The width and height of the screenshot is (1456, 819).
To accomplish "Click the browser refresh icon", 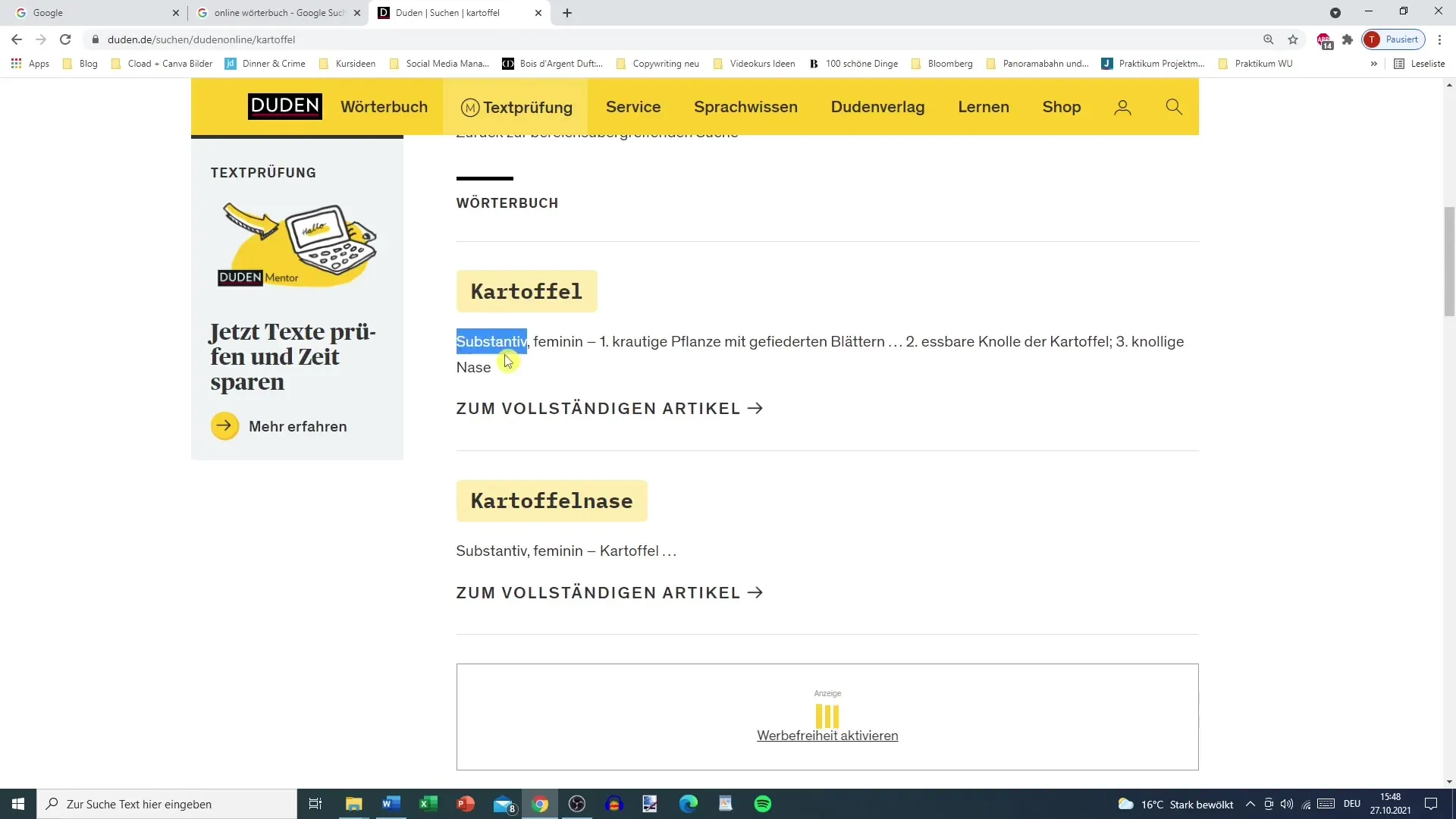I will coord(65,39).
